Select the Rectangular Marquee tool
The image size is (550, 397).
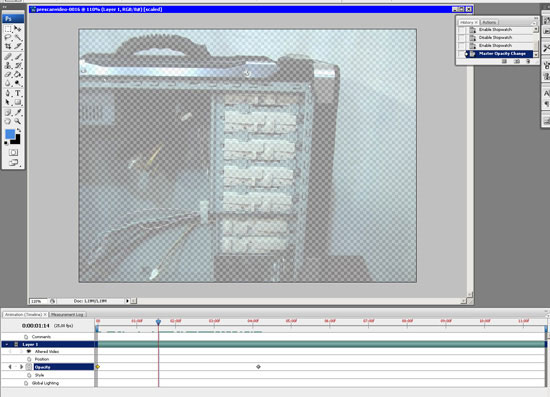[x=8, y=29]
